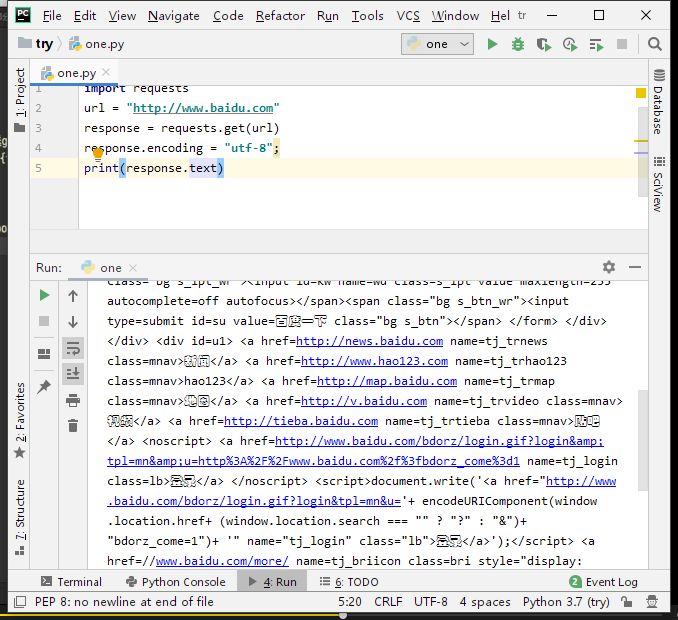Open the http://www.hao123.com link in output
The height and width of the screenshot is (620, 678).
(x=374, y=361)
